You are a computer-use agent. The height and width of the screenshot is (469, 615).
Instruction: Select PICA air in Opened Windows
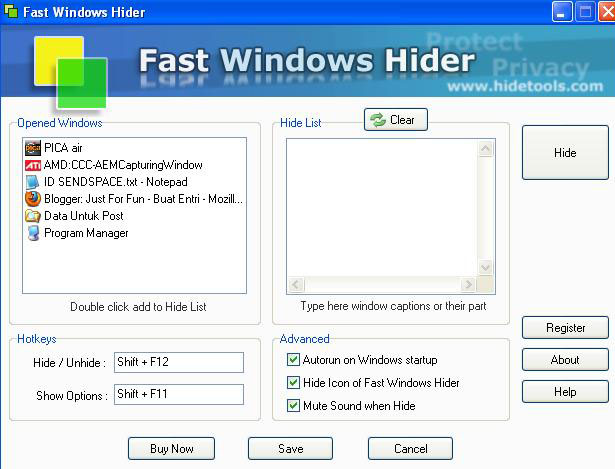coord(63,148)
